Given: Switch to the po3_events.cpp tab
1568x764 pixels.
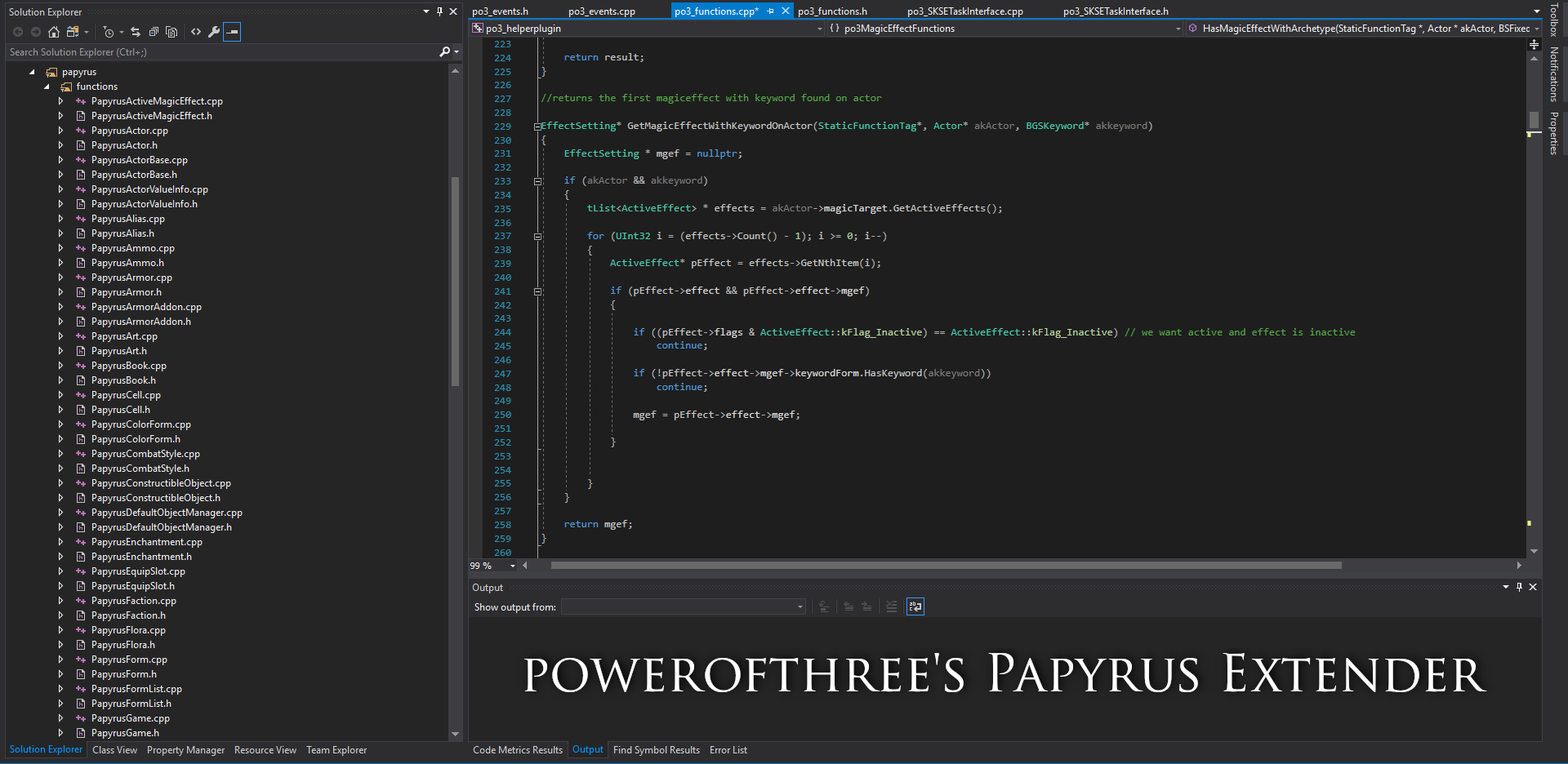Looking at the screenshot, I should point(601,11).
